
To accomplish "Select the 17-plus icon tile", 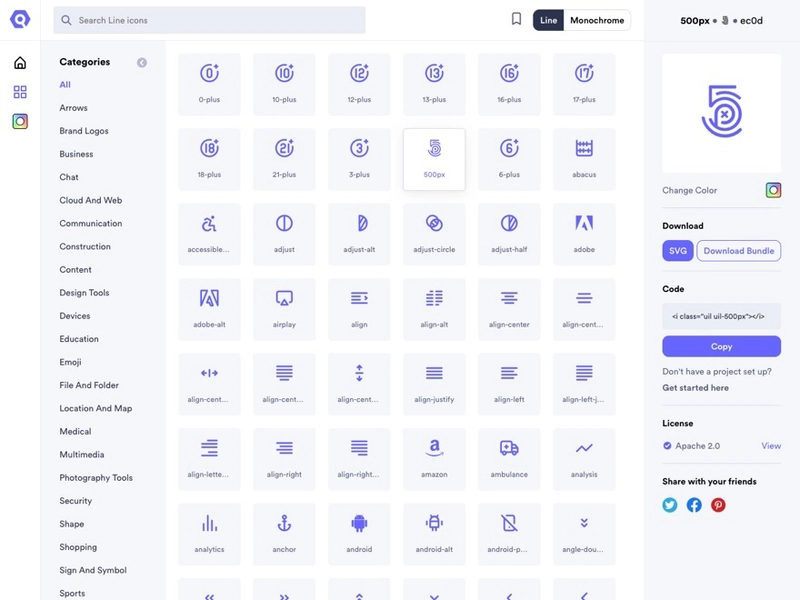I will pos(584,84).
